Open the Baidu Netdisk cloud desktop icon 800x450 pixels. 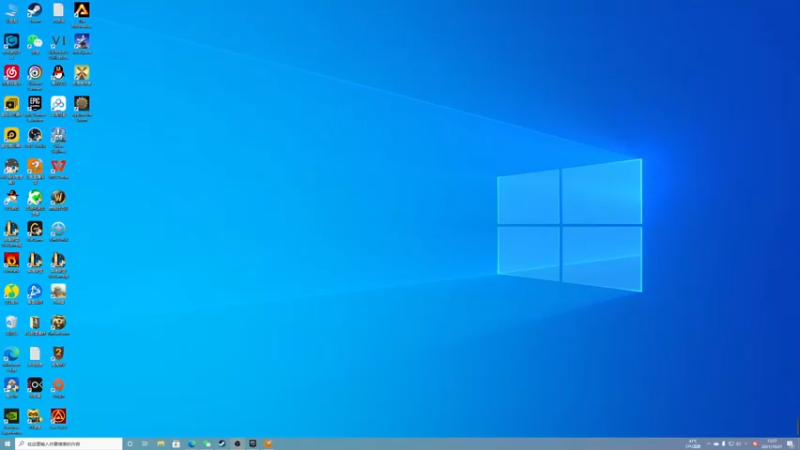pos(58,106)
